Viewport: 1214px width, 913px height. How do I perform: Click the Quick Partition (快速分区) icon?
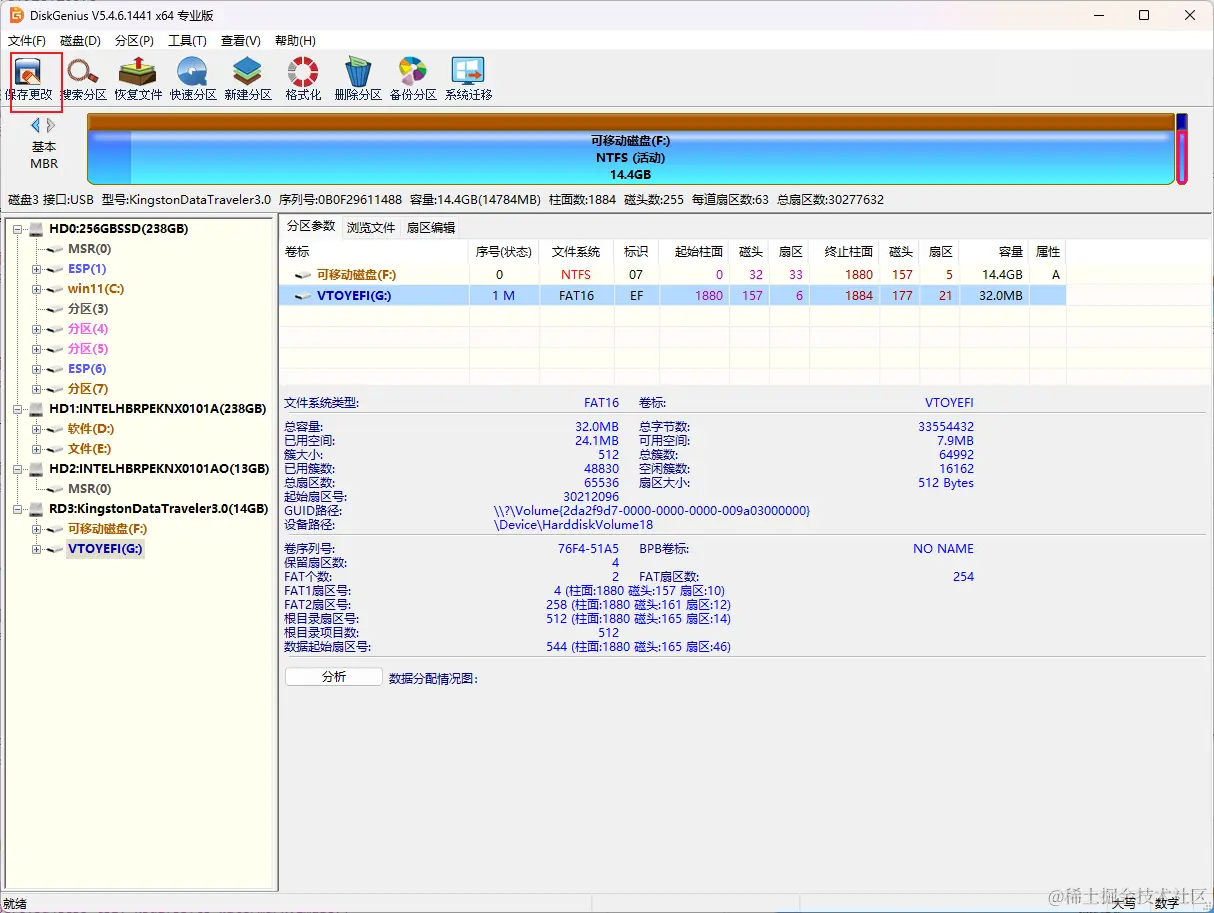coord(193,79)
